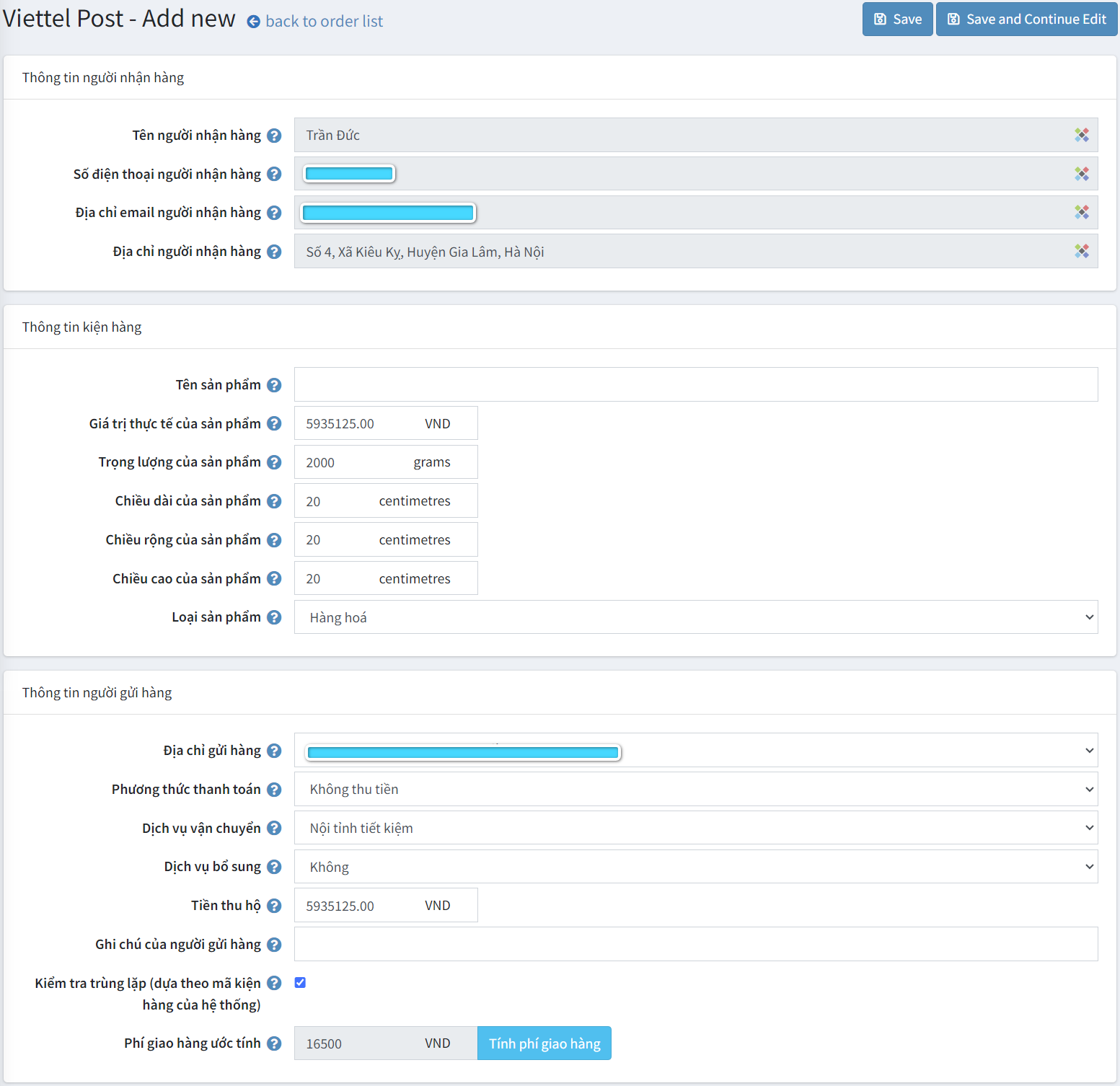Click help icon for Trọng lượng của sản phẩm
The height and width of the screenshot is (1086, 1120).
tap(274, 462)
